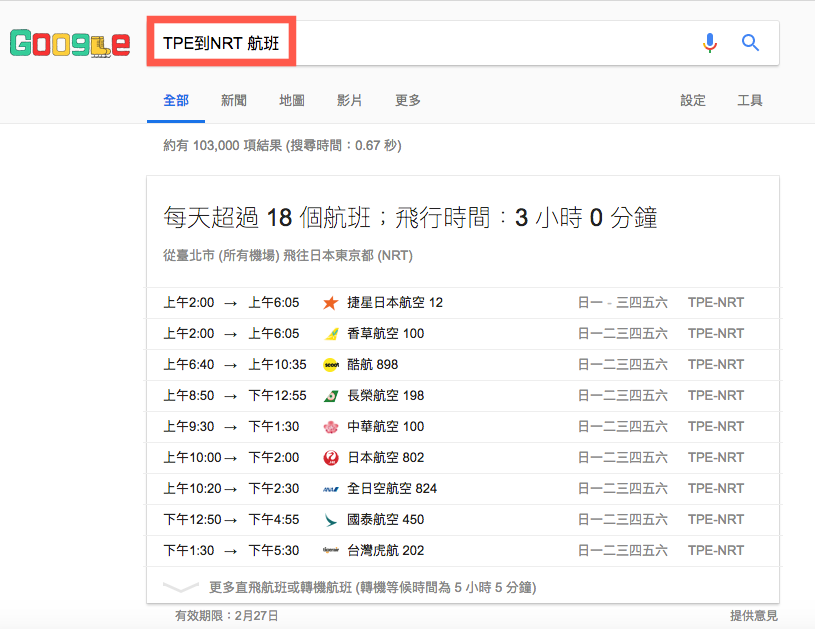
Task: Click the subtitle 從臺北市 飛往日本東京都 (NRT)
Action: (288, 256)
